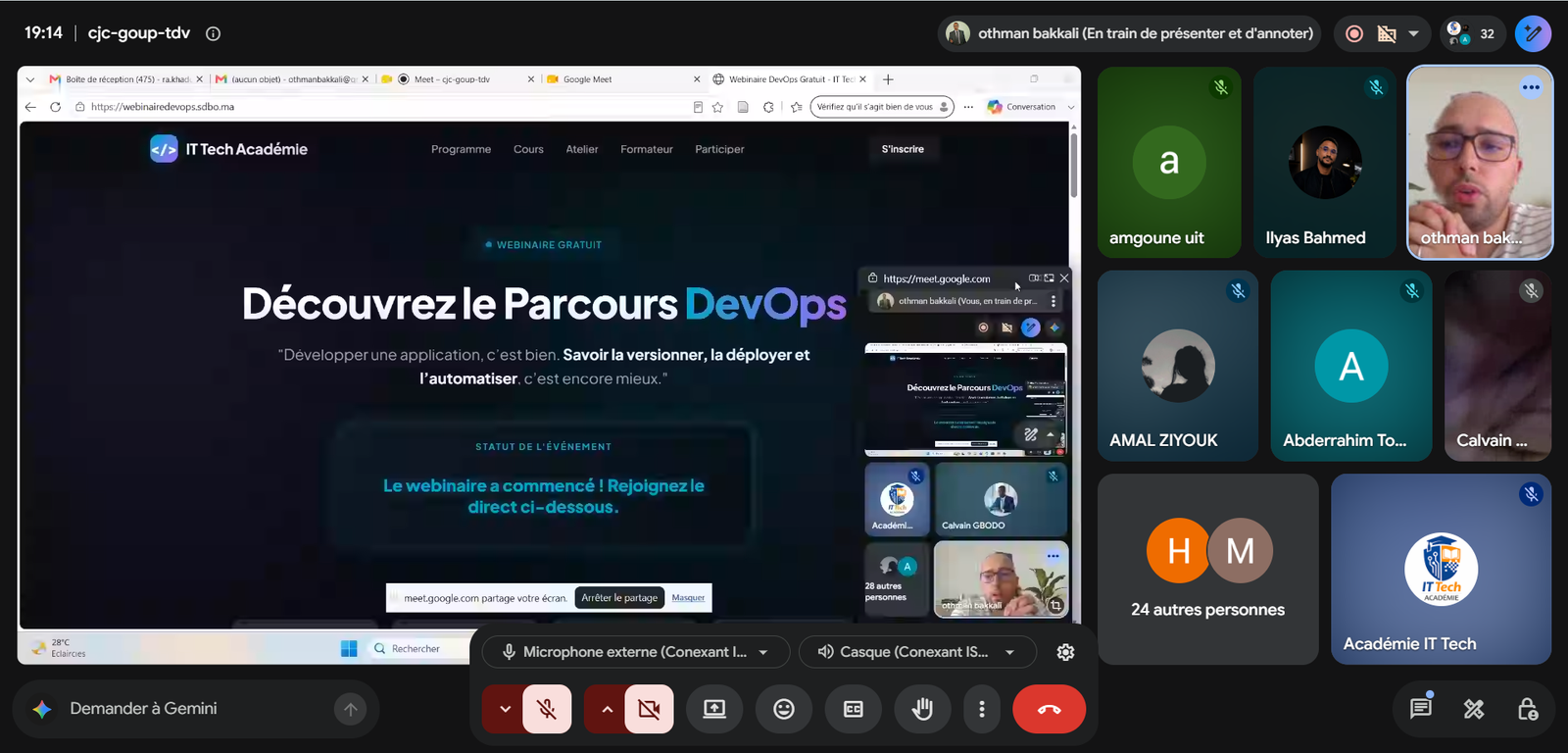This screenshot has width=1568, height=753.
Task: Leave call with red hang up button
Action: pos(1049,709)
